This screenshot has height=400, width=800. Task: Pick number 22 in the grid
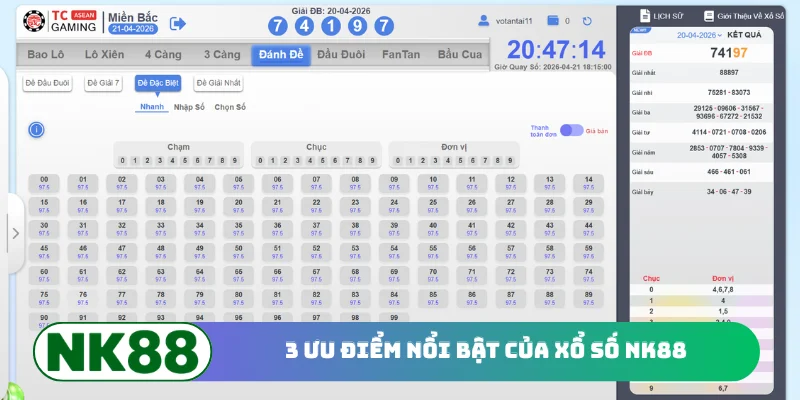(316, 206)
